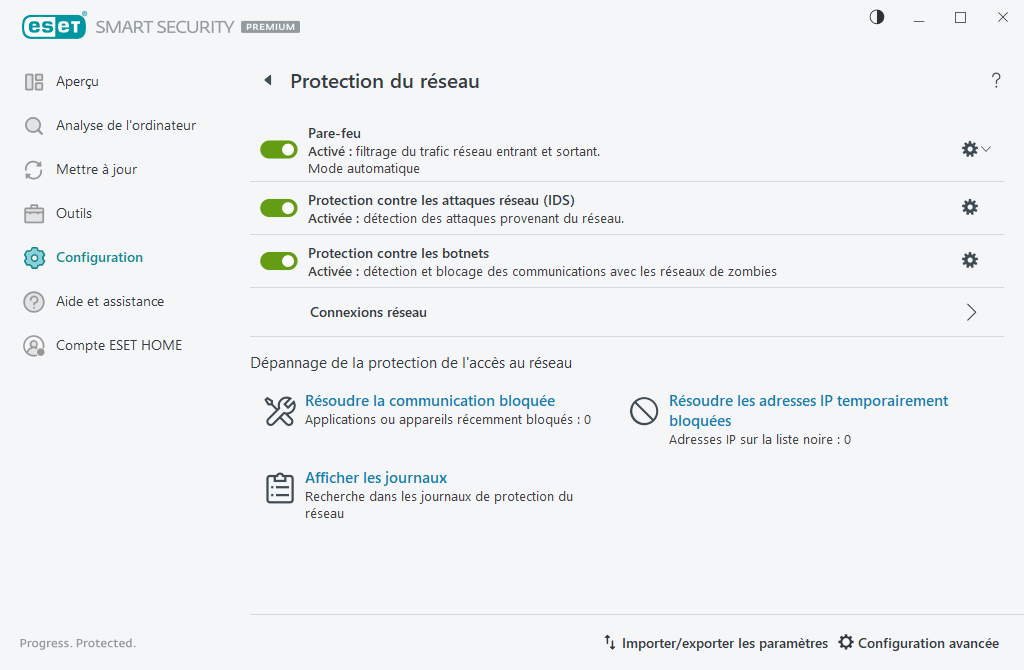Select Analyse de l'ordinateur in sidebar
Viewport: 1024px width, 670px height.
click(x=125, y=125)
